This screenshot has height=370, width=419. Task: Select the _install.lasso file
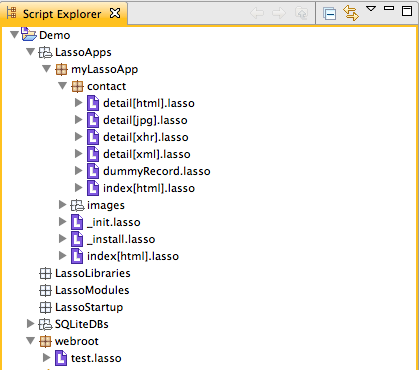(121, 239)
